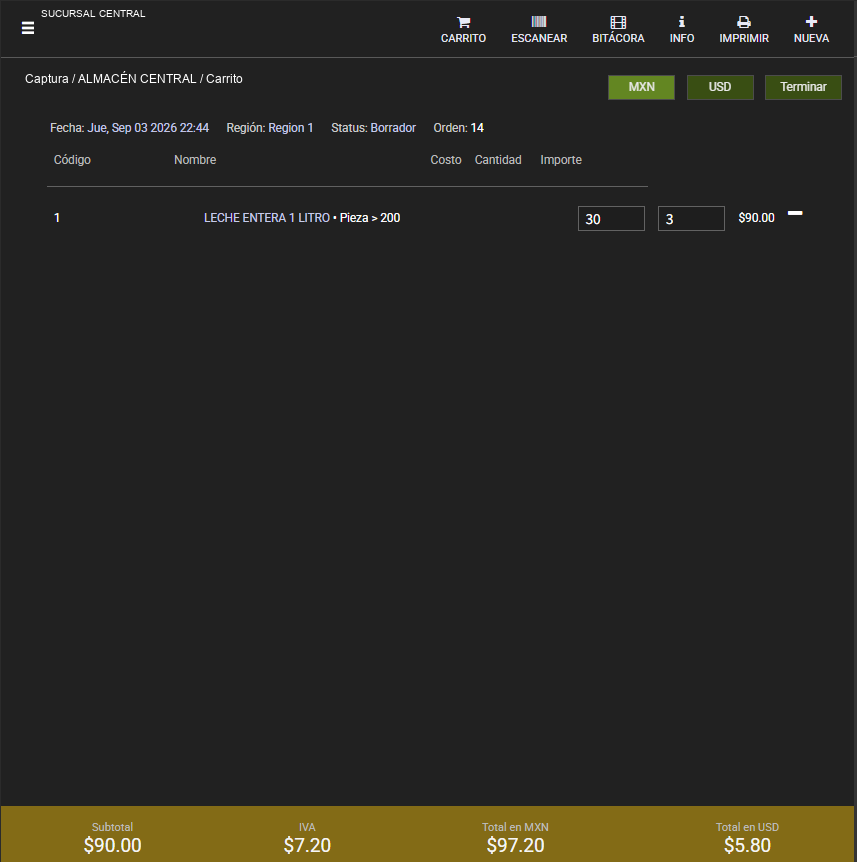Screen dimensions: 857x862
Task: Edit the Cantidad field showing 3
Action: tap(691, 219)
